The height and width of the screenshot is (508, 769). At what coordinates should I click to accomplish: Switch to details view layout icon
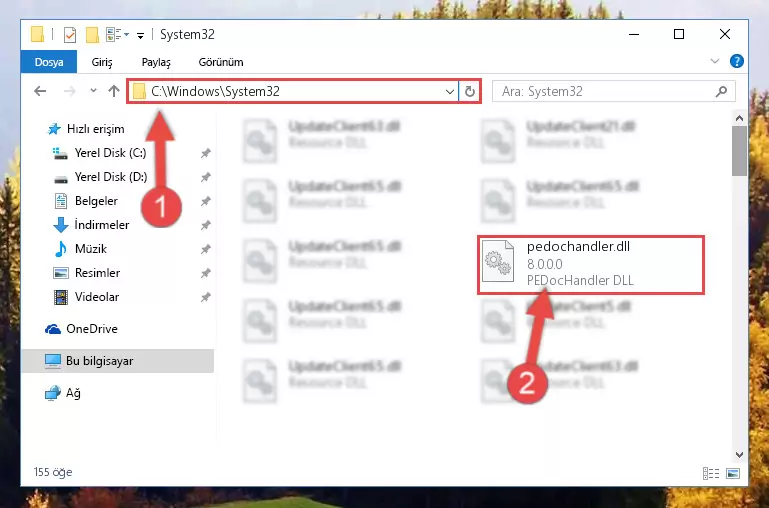[711, 473]
